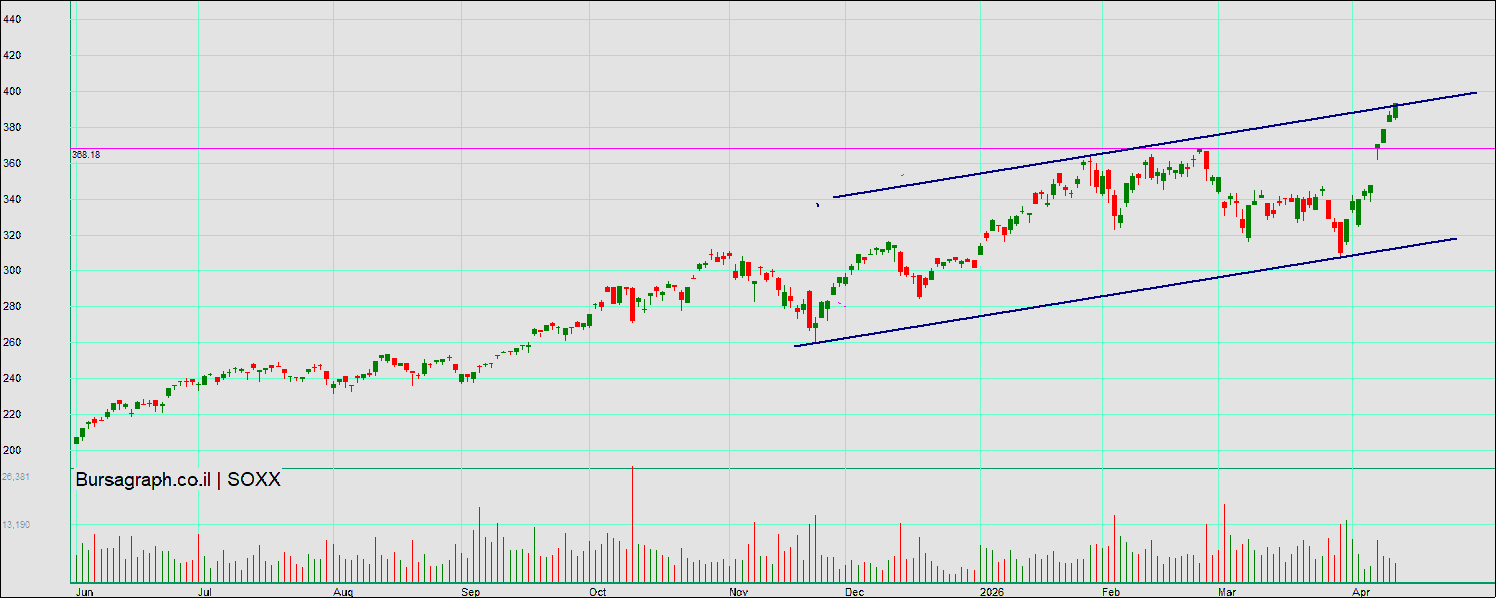Click the 340 price axis label
Image resolution: width=1496 pixels, height=598 pixels.
click(x=12, y=199)
